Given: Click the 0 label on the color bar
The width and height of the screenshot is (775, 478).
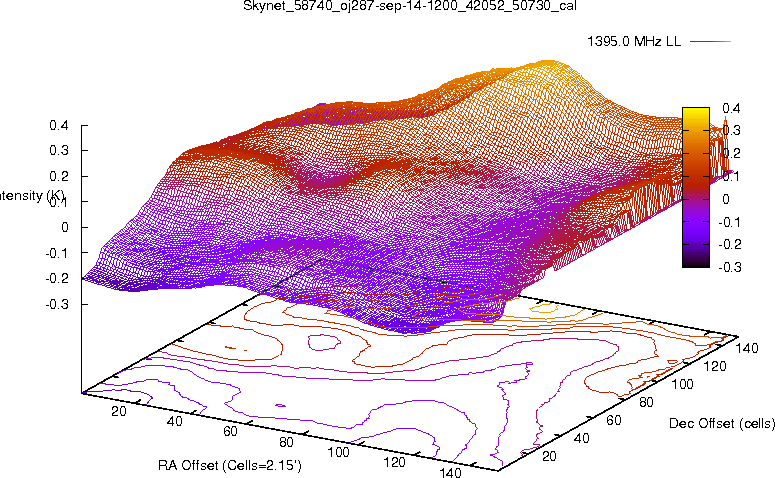Looking at the screenshot, I should [725, 199].
